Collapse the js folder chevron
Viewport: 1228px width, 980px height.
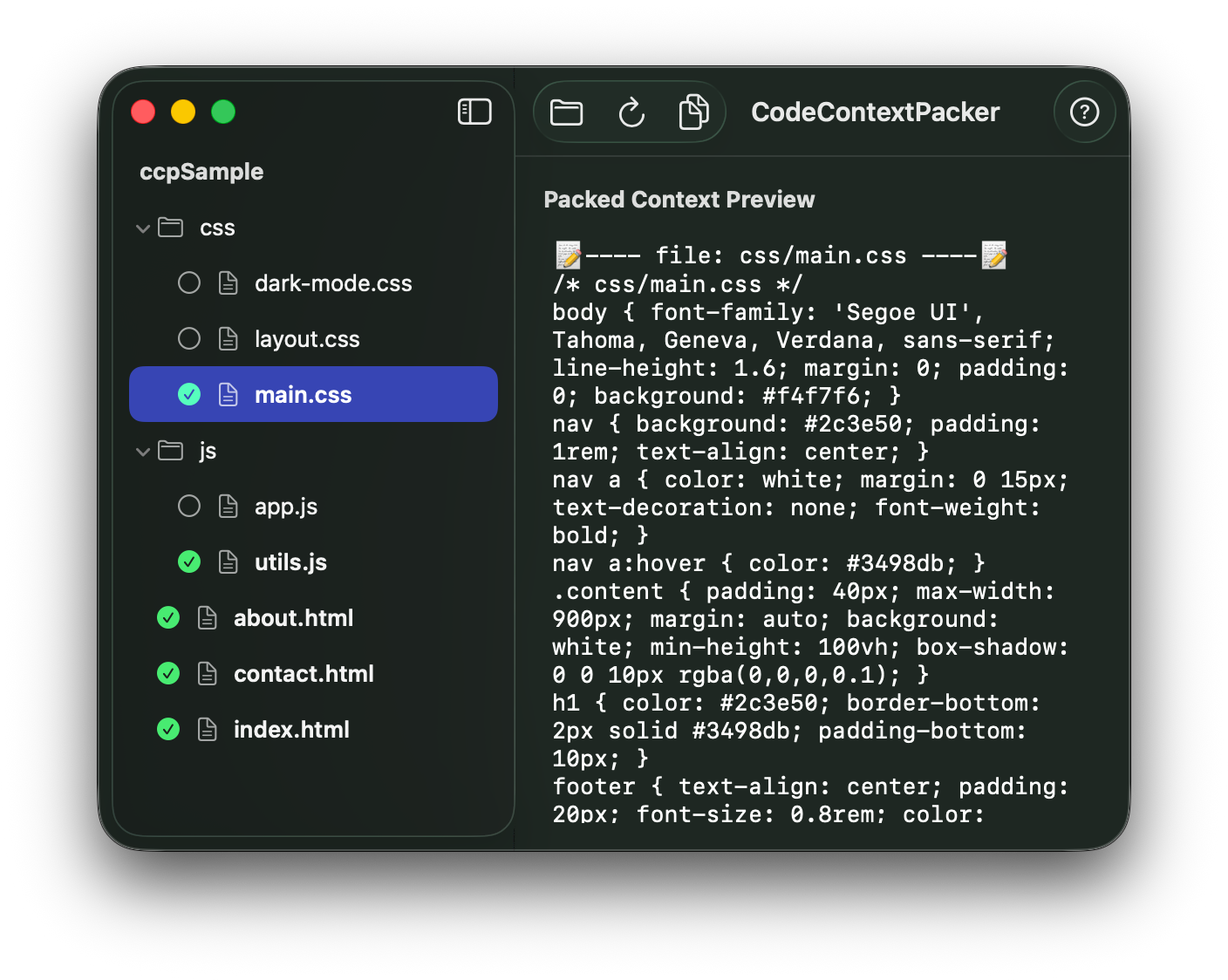coord(142,451)
